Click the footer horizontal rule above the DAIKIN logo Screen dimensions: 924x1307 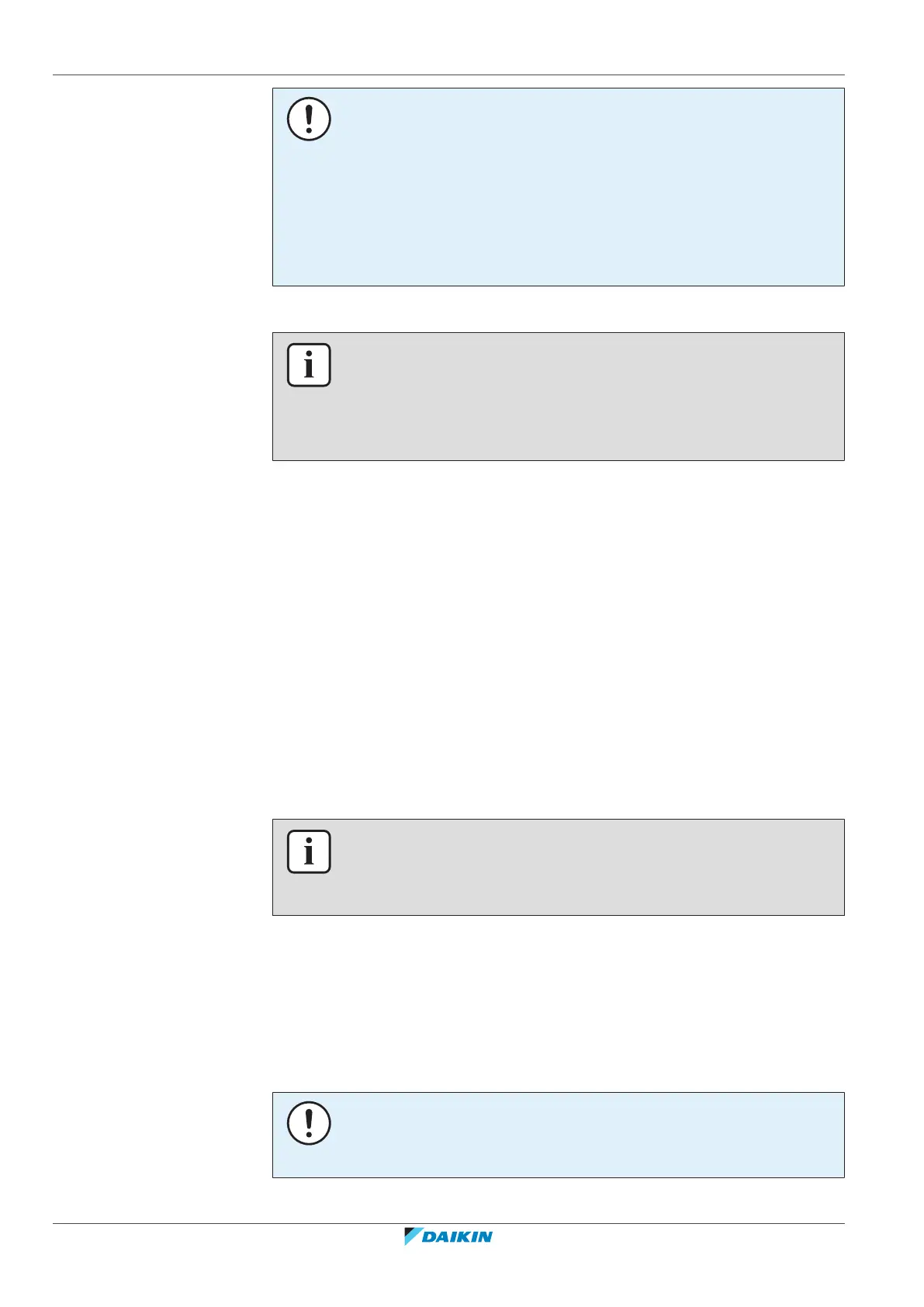(x=448, y=1225)
